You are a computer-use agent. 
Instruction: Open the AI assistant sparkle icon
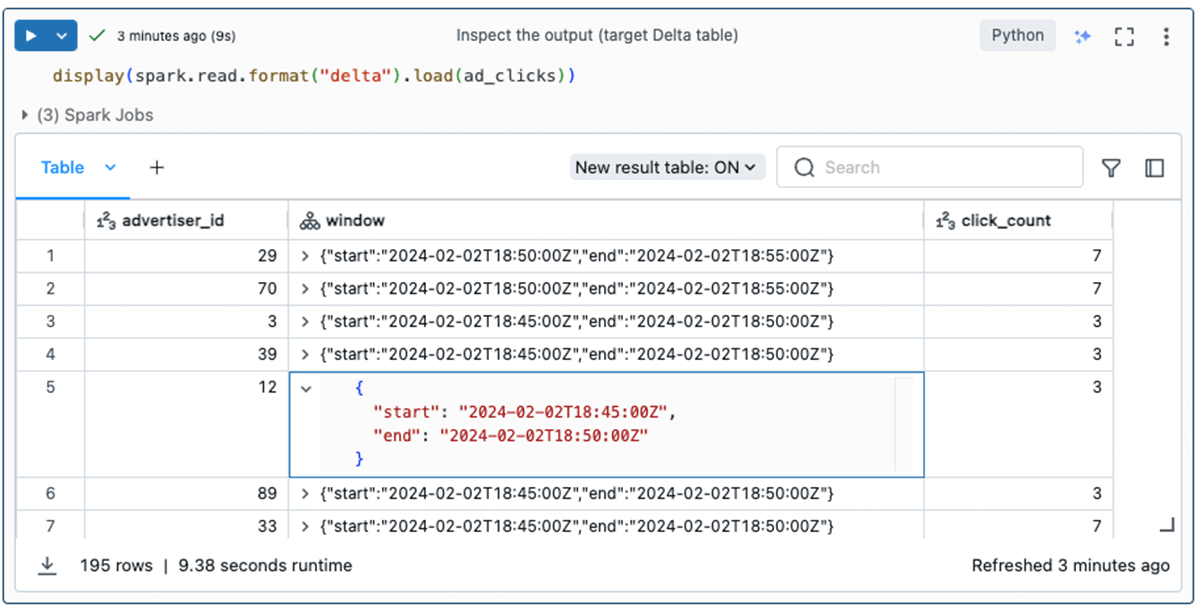[x=1082, y=36]
